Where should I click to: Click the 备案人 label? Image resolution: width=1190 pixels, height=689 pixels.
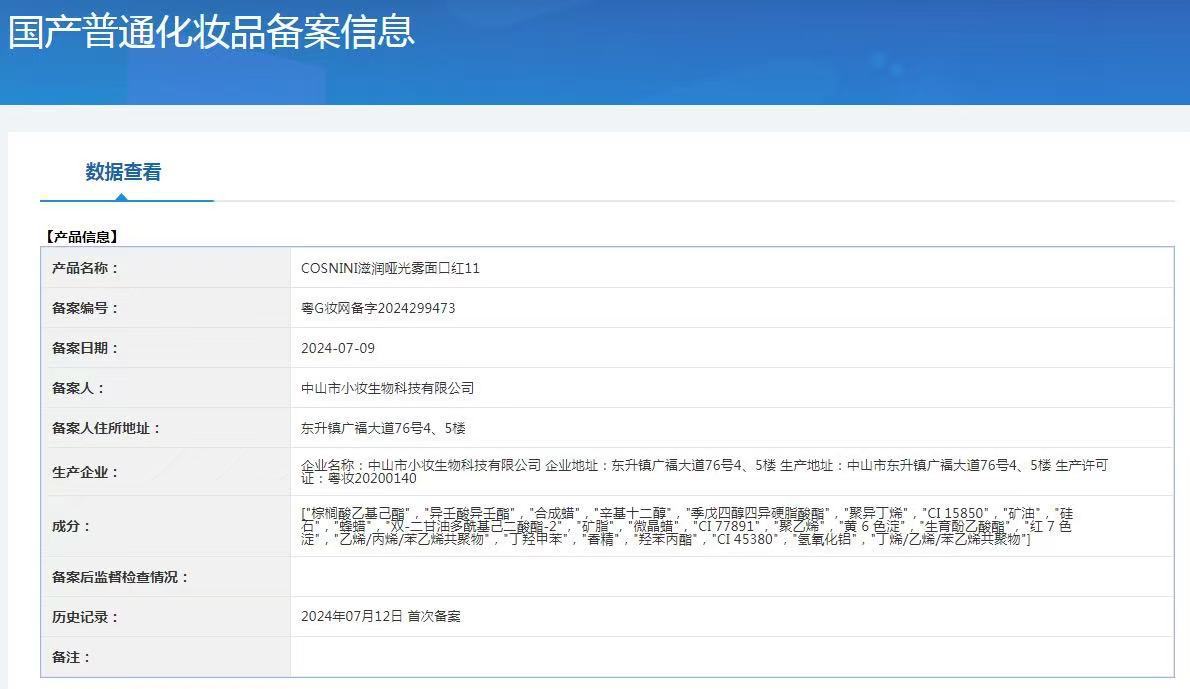coord(78,389)
